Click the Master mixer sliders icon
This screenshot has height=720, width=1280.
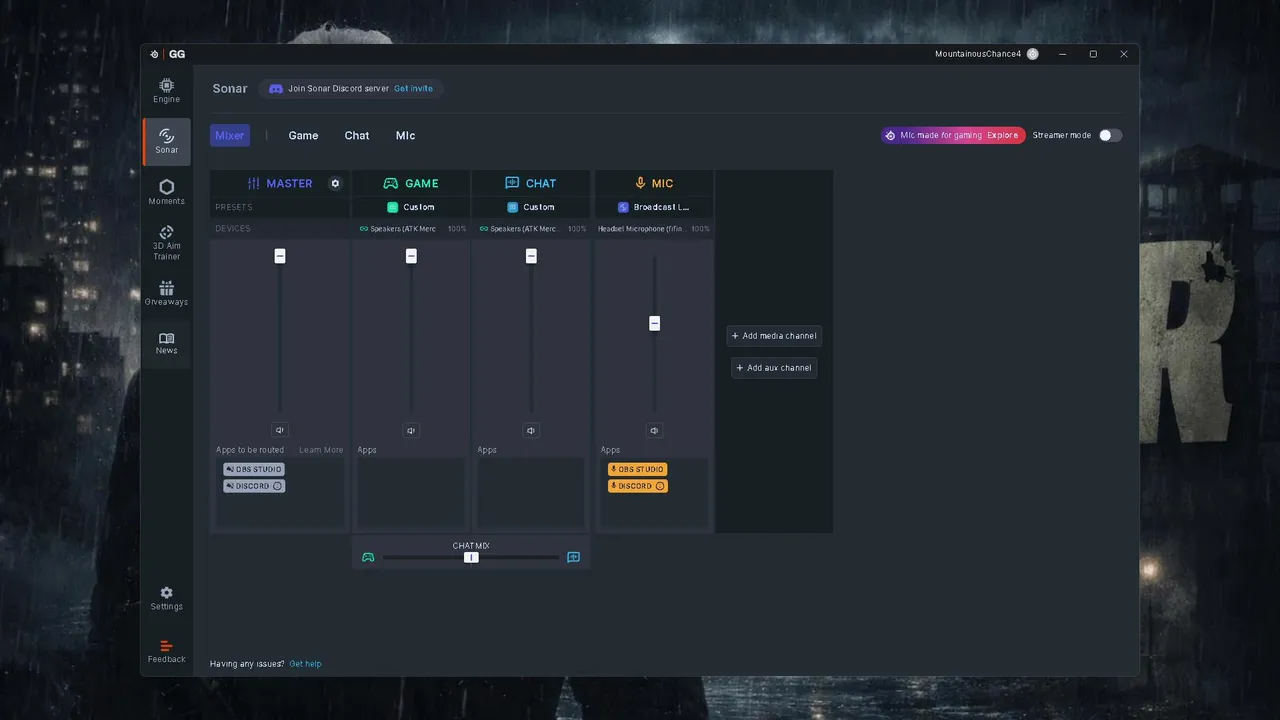pos(253,183)
